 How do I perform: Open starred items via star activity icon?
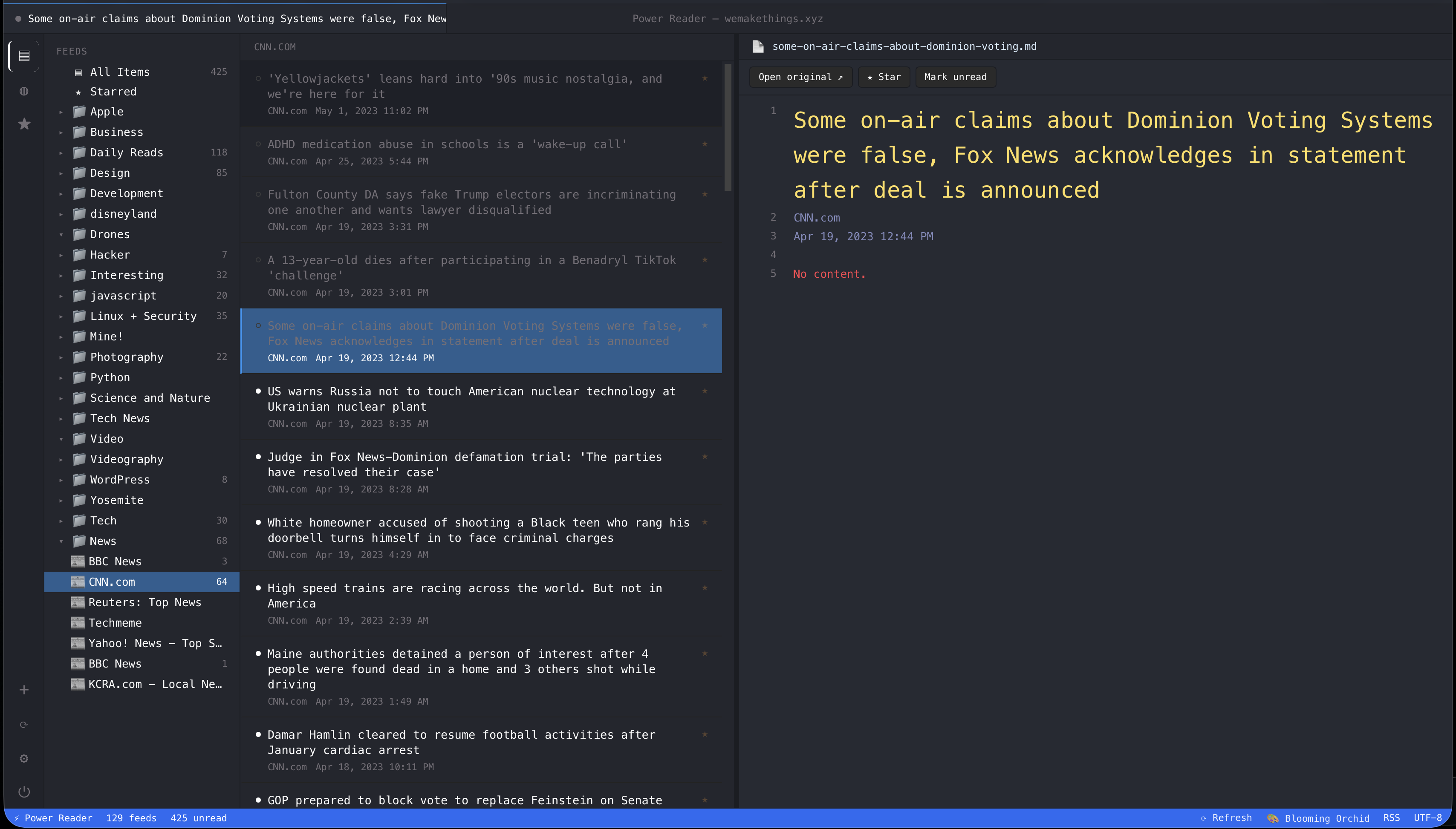(x=24, y=124)
